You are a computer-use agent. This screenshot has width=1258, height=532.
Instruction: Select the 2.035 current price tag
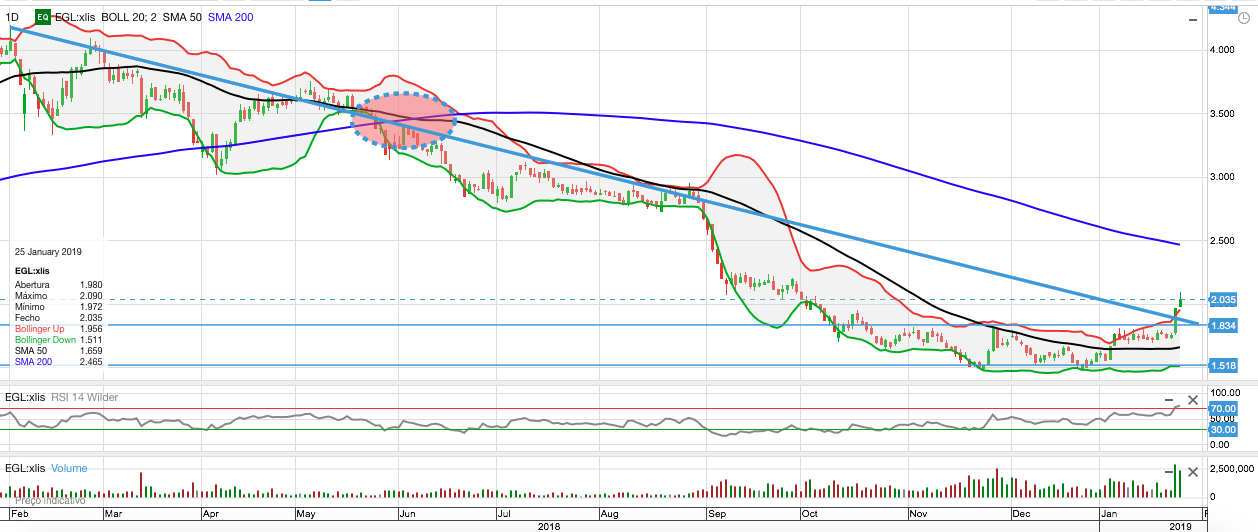[x=1224, y=299]
